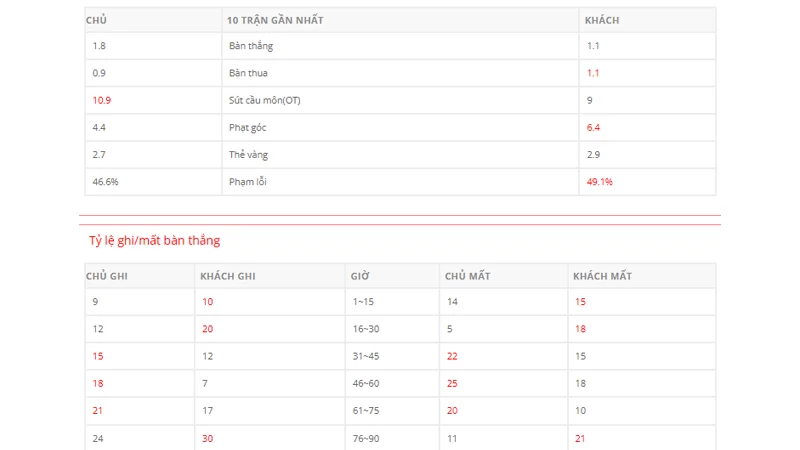Click the red 10.9 home value
Viewport: 800px width, 450px height.
[101, 100]
